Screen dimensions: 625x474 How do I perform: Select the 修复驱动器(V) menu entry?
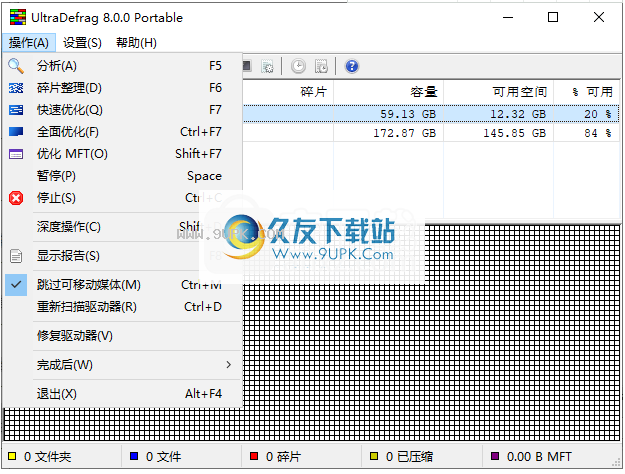point(123,336)
